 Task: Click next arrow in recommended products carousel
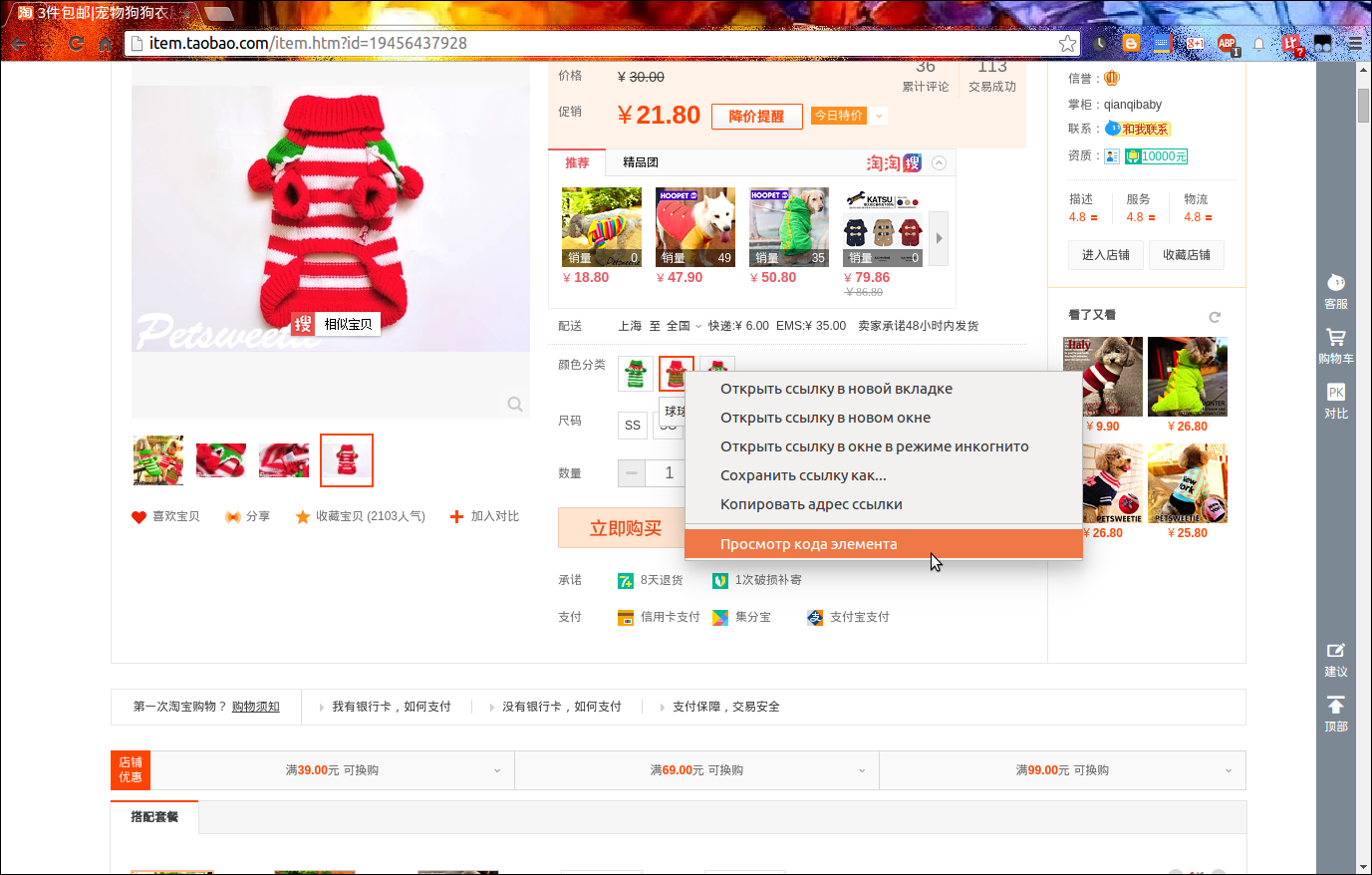pyautogui.click(x=938, y=238)
